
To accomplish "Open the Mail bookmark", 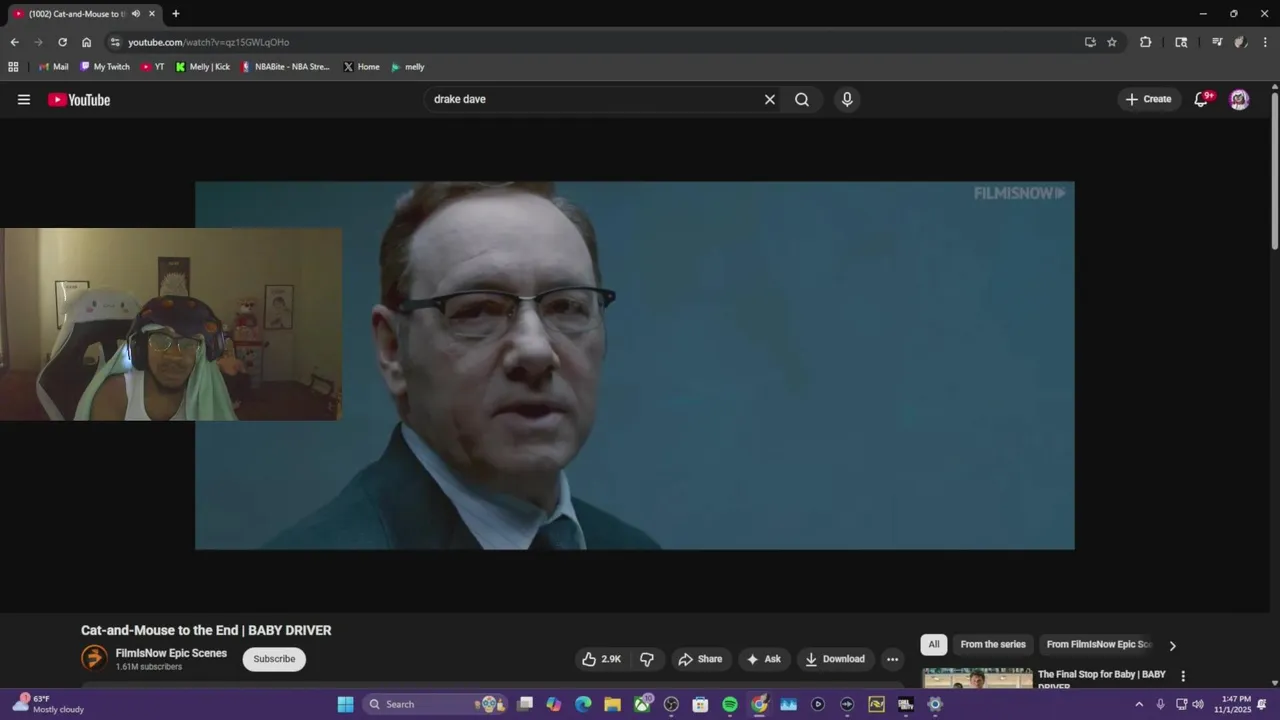I will tap(53, 67).
